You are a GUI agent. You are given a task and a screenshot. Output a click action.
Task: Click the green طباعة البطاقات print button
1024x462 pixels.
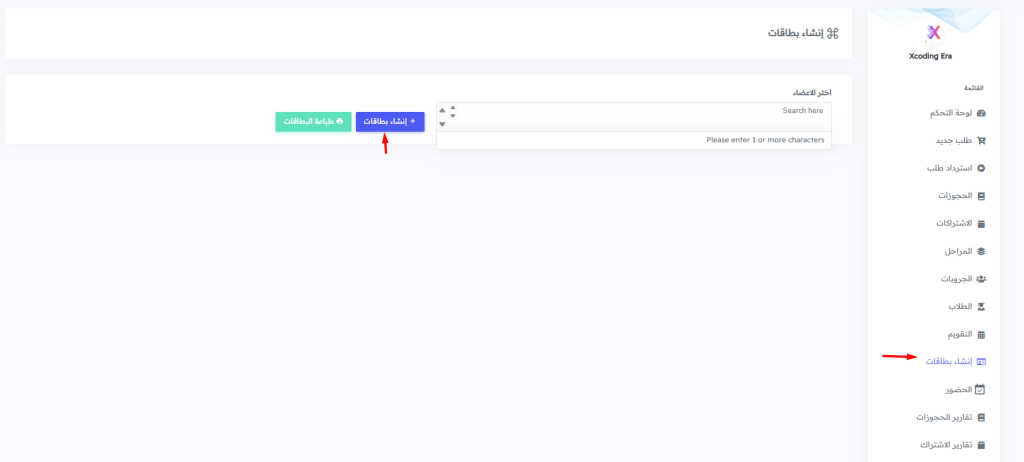coord(313,122)
